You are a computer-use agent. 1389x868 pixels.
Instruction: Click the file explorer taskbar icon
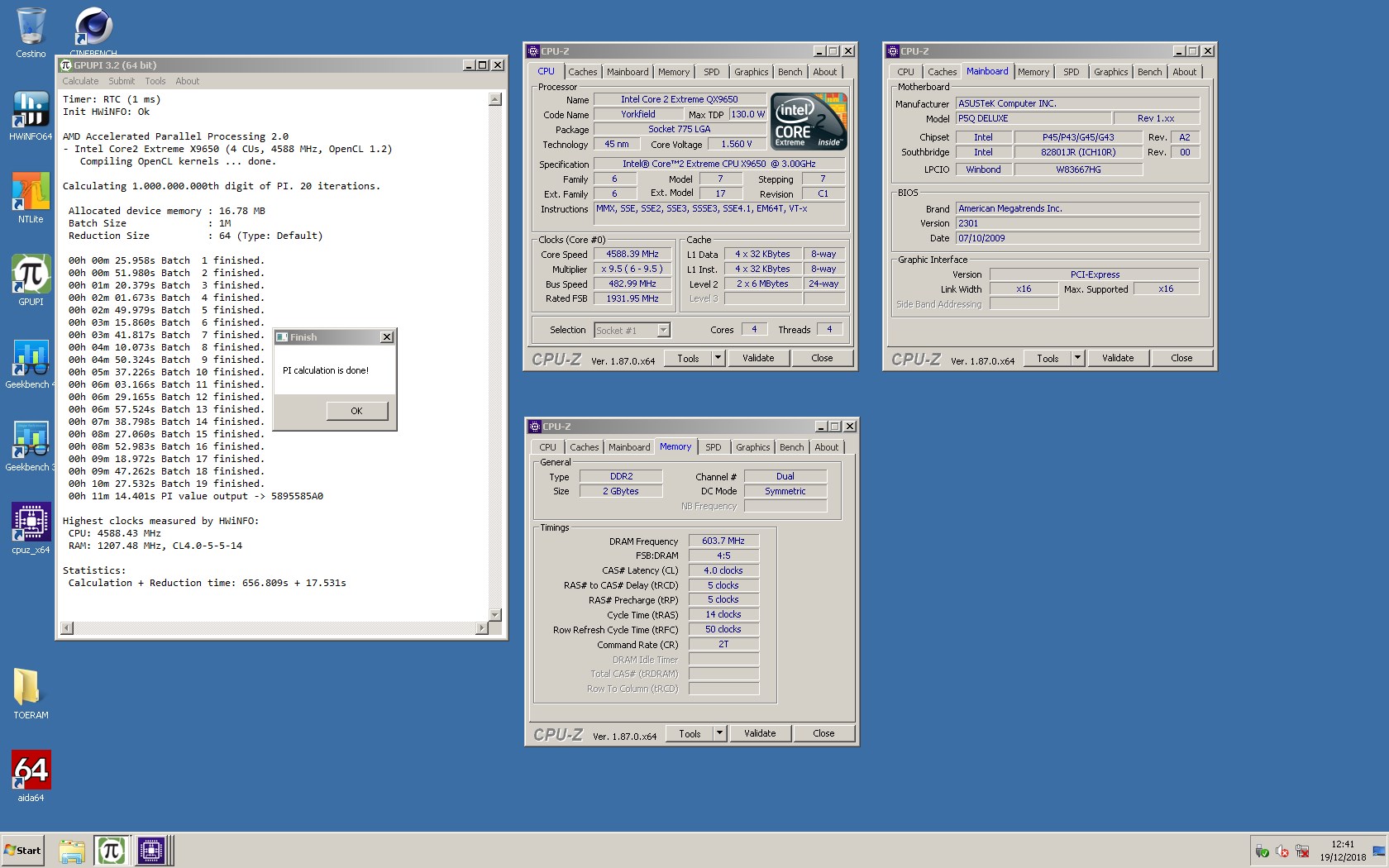pyautogui.click(x=71, y=851)
